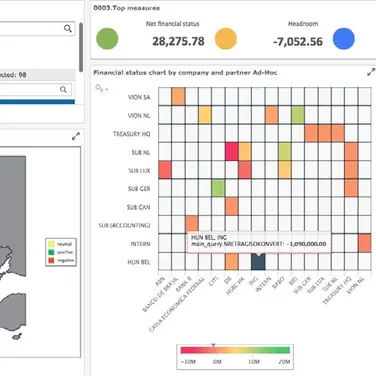Click the dark selected HUN BEL / ING cell
Screen dimensions: 376x376
(258, 262)
